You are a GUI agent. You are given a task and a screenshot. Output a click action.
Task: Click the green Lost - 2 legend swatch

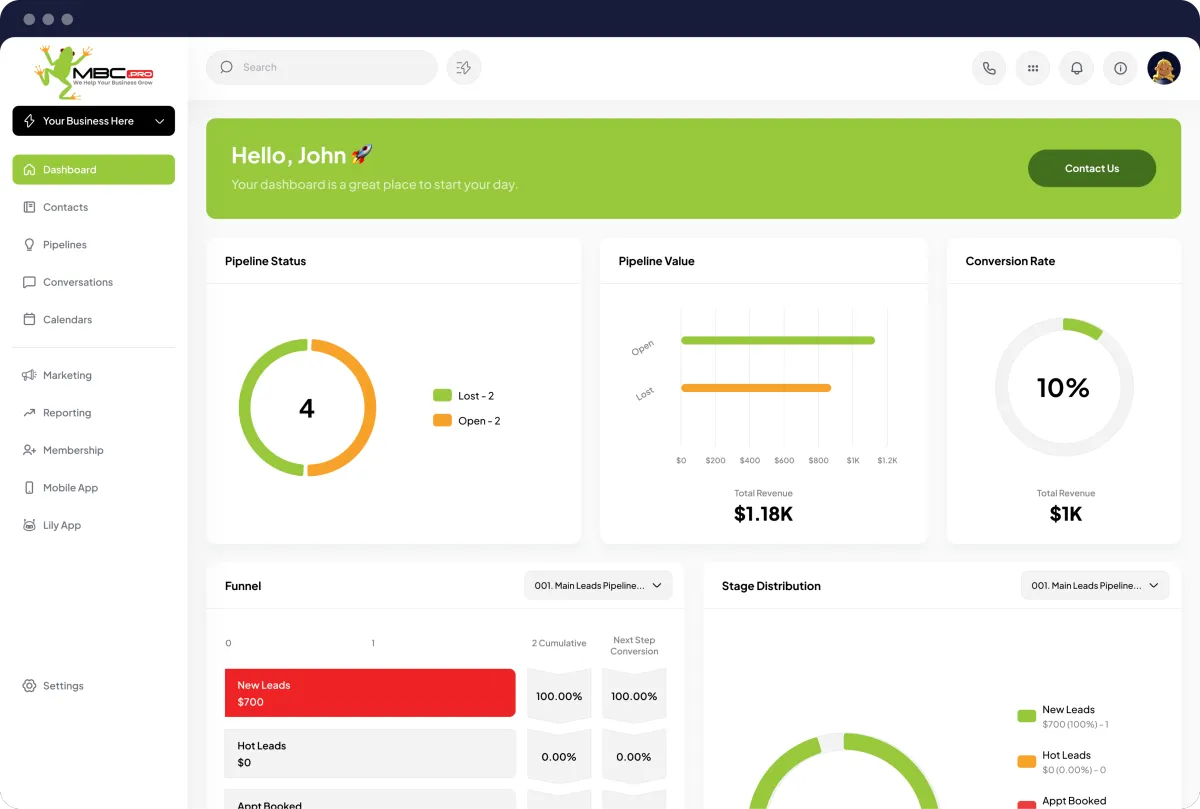pyautogui.click(x=442, y=395)
